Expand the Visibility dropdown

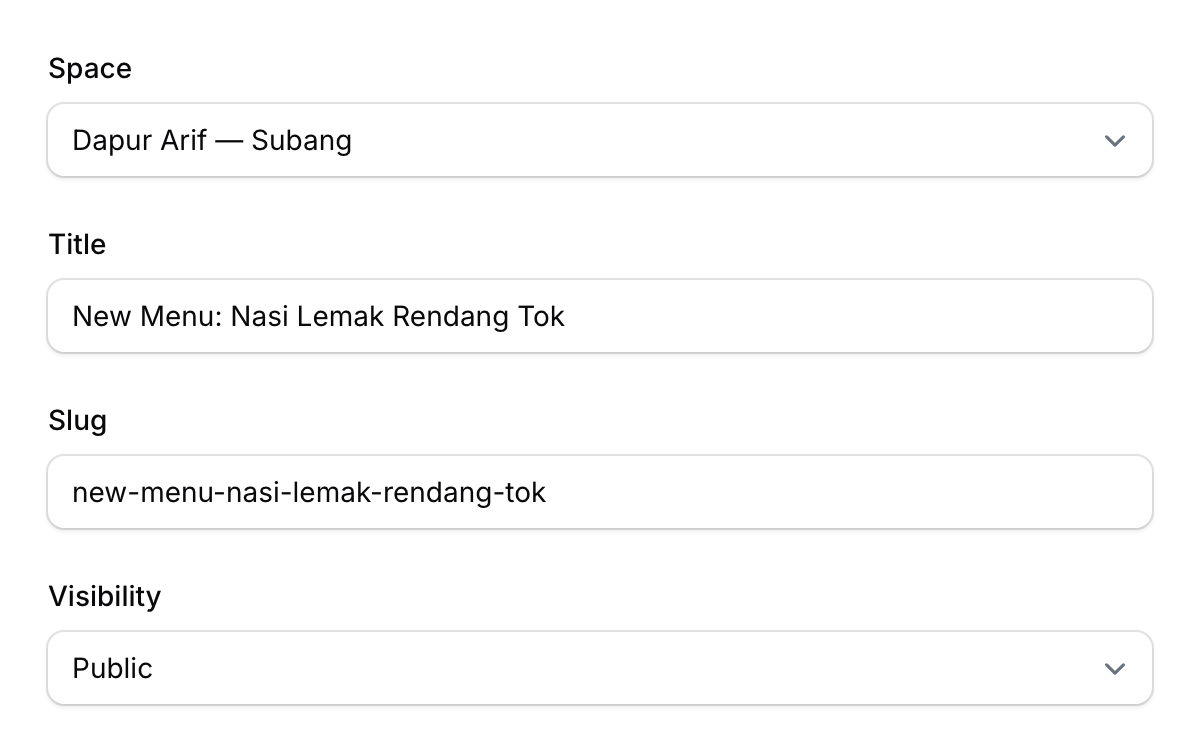point(600,668)
